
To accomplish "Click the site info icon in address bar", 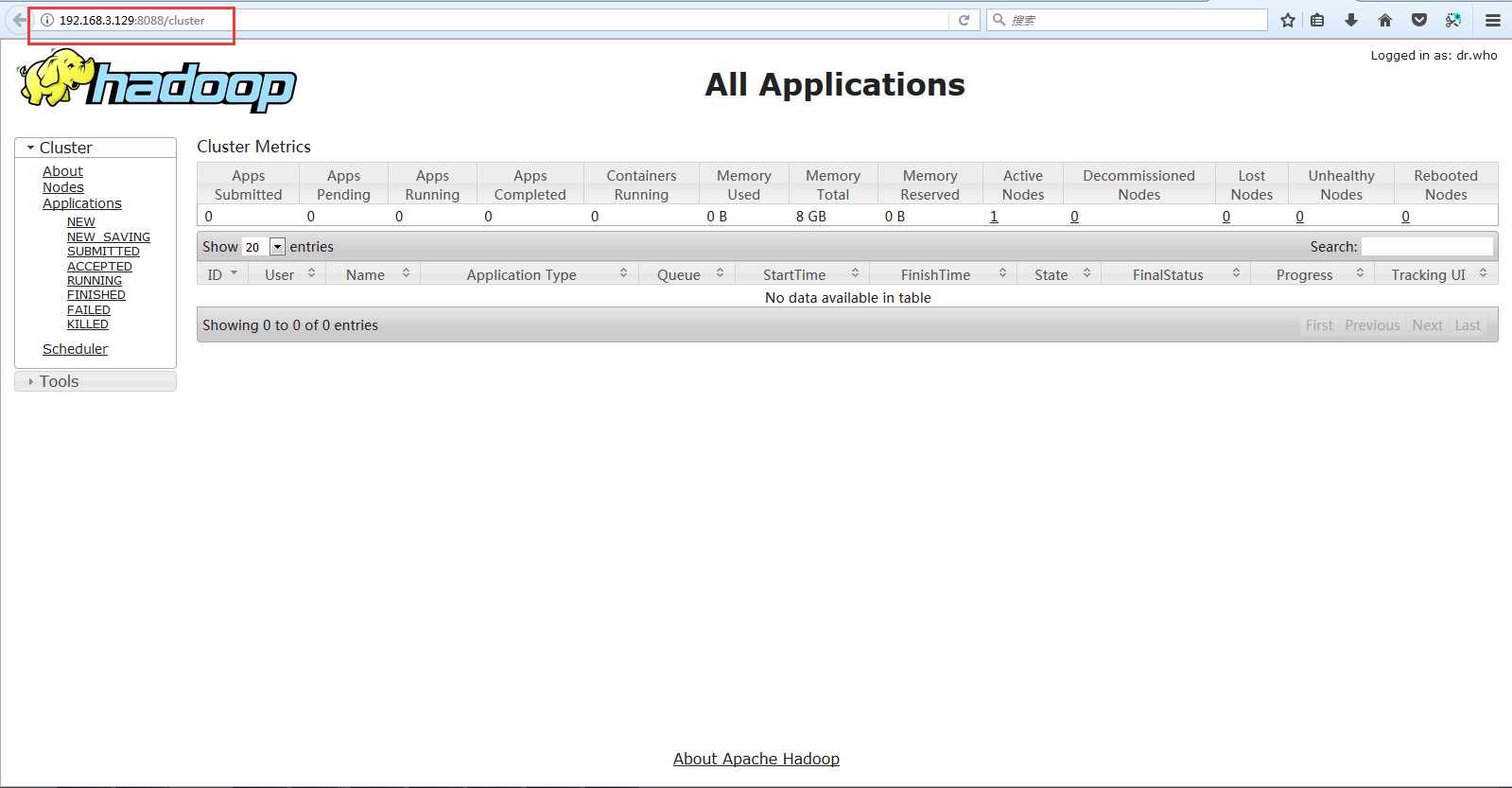I will tap(47, 20).
